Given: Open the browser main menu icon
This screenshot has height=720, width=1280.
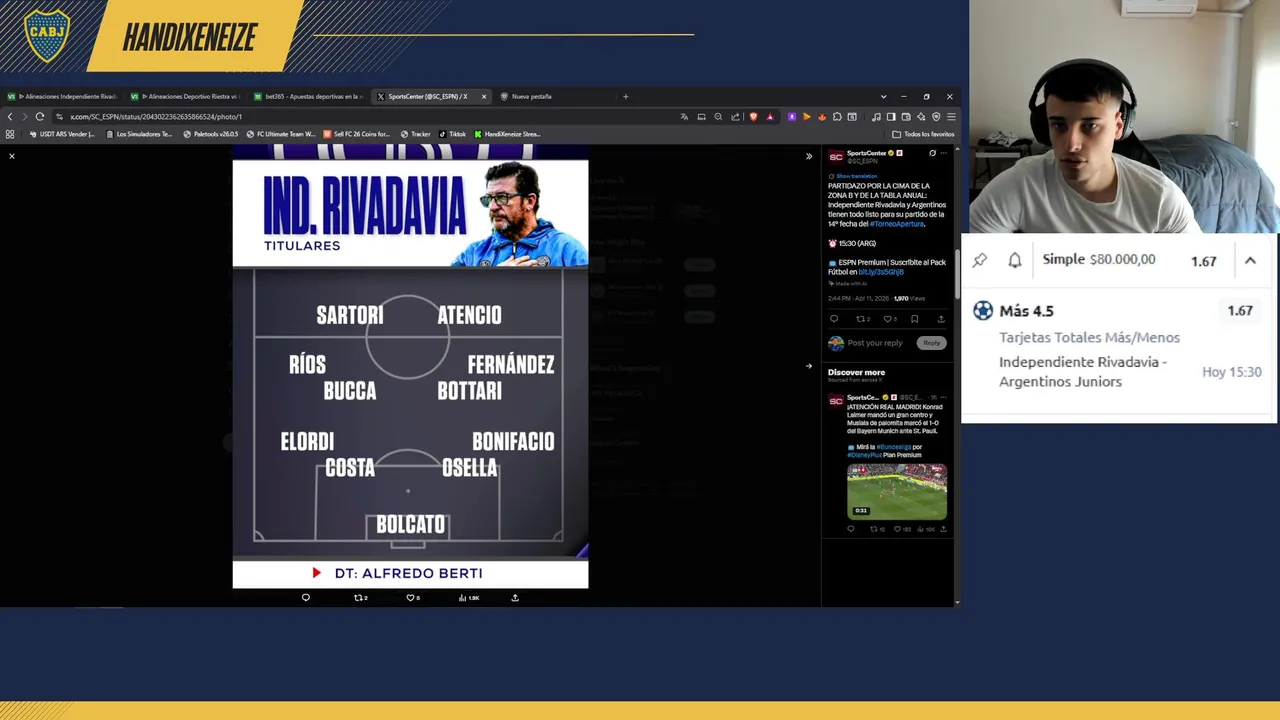Looking at the screenshot, I should coord(950,117).
